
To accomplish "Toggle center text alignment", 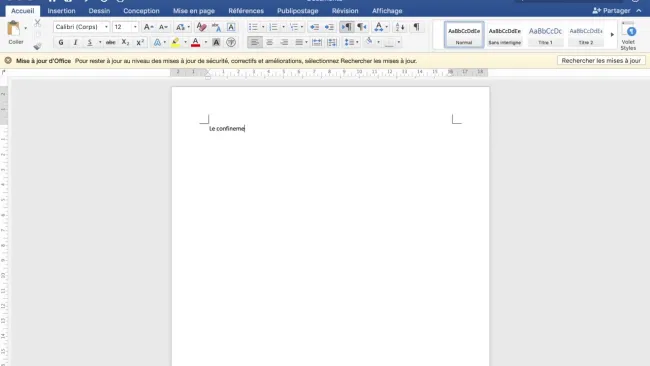I will click(x=269, y=42).
